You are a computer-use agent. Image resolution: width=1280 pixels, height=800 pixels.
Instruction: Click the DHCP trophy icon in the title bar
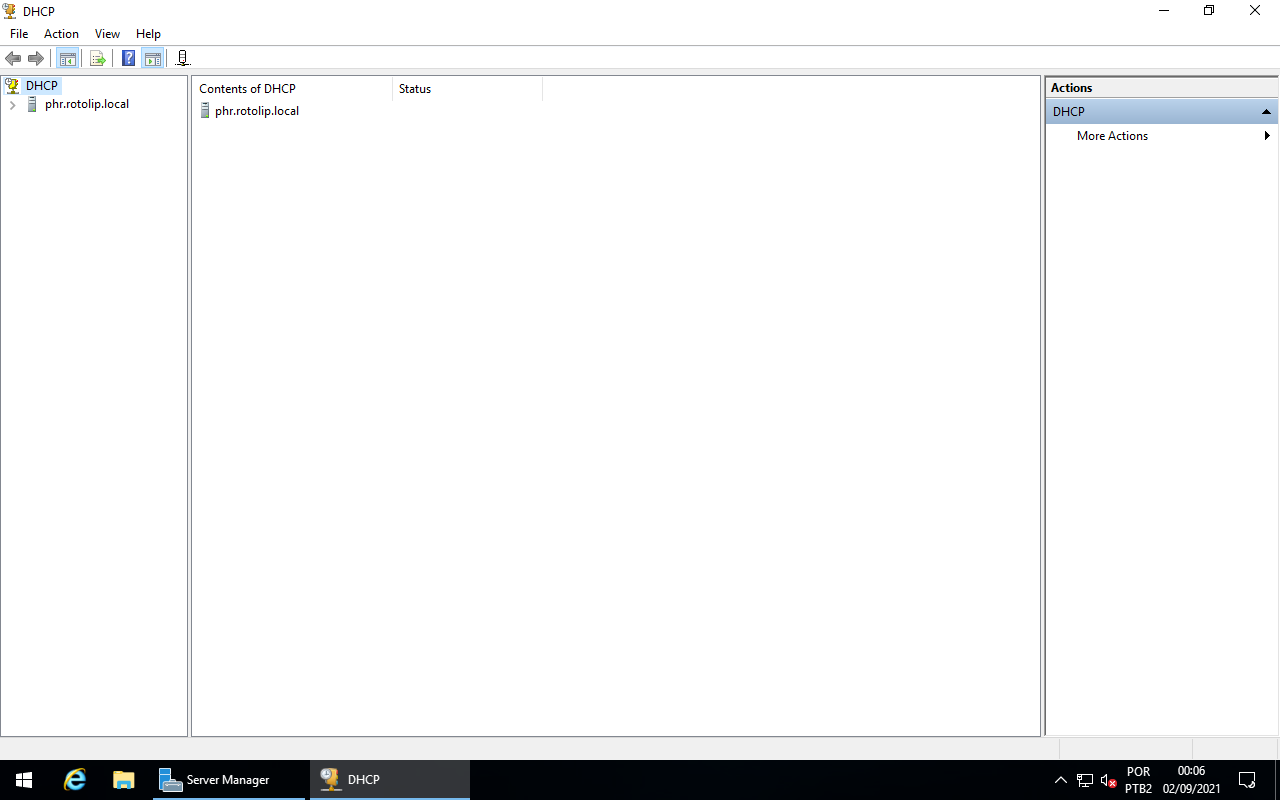point(10,11)
